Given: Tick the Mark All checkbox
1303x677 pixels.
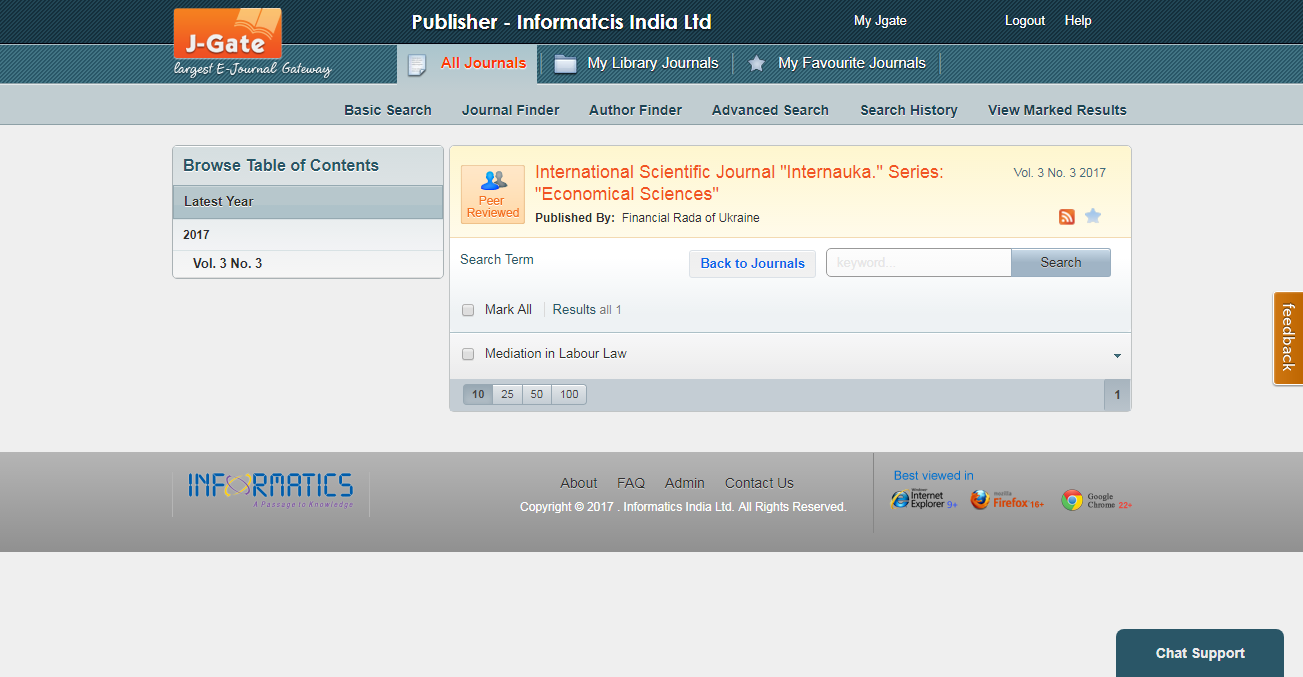Looking at the screenshot, I should pos(468,310).
